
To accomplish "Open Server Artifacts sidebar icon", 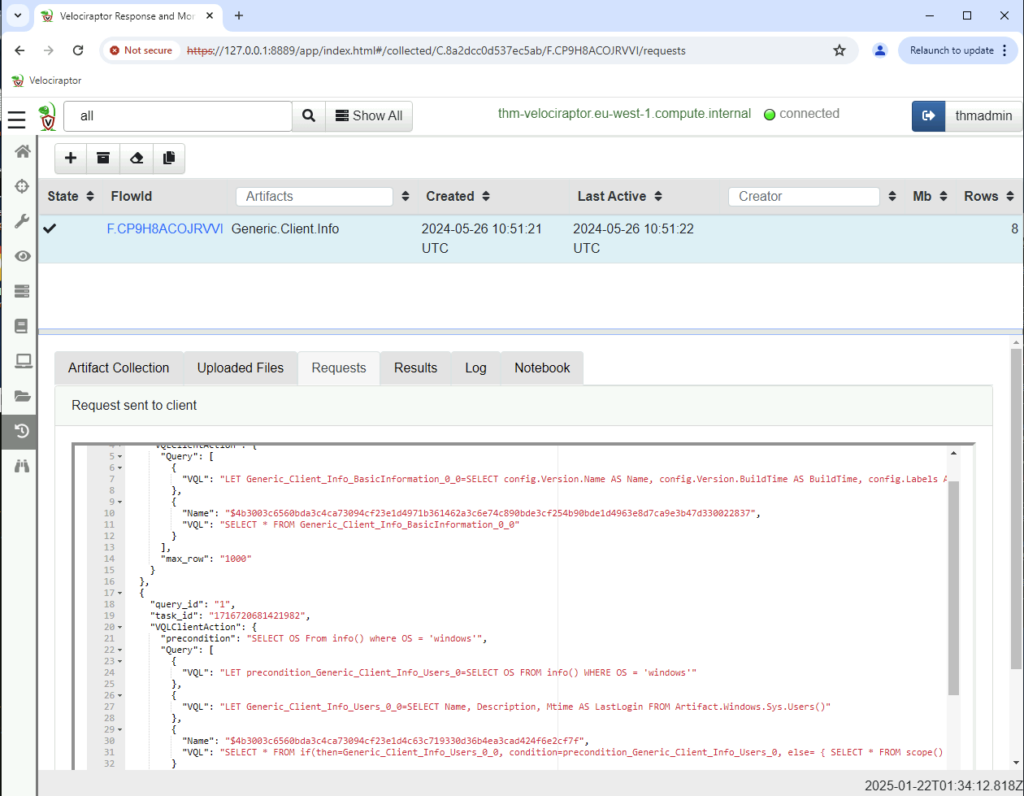I will coord(22,291).
